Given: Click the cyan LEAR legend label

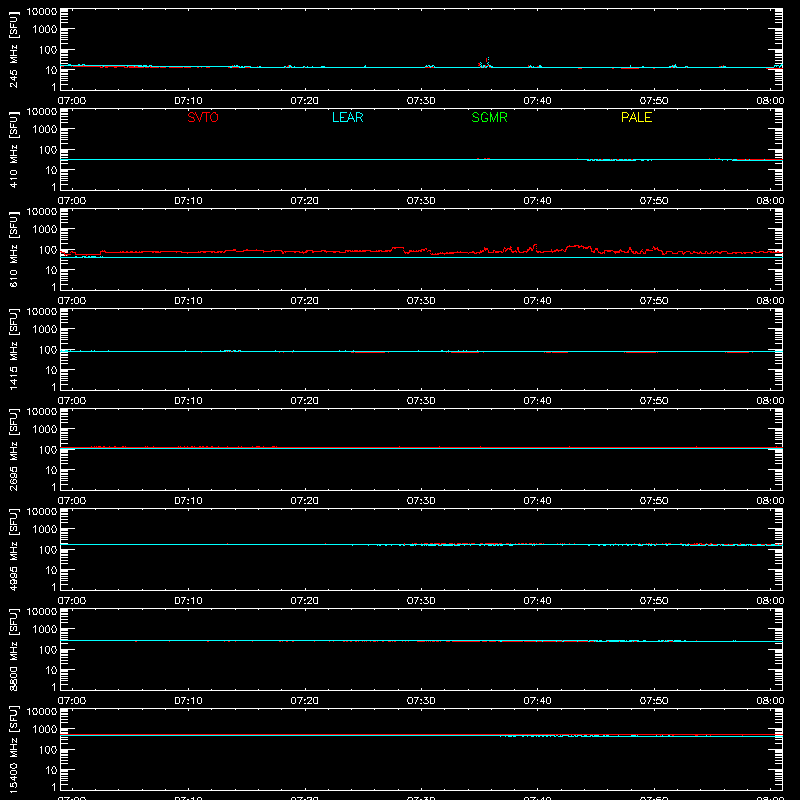Looking at the screenshot, I should (347, 117).
